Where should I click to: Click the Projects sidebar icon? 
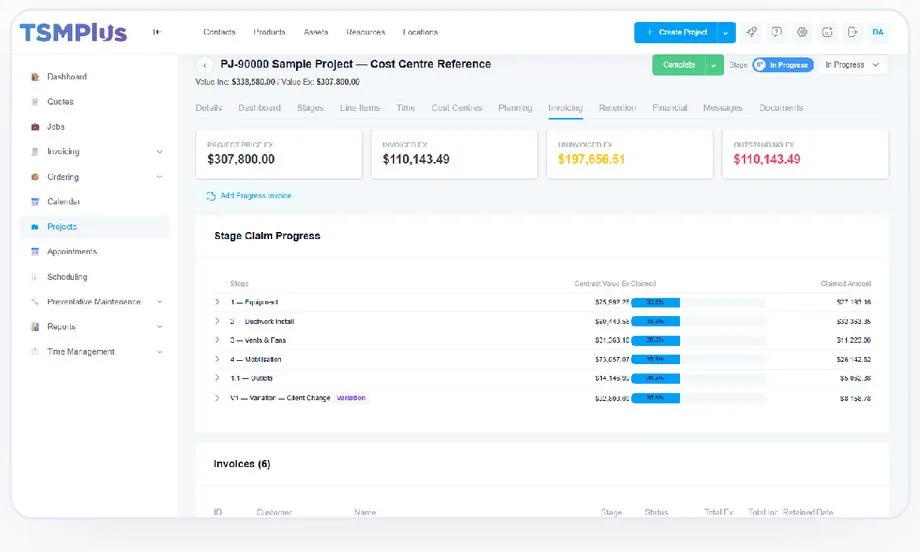coord(35,226)
